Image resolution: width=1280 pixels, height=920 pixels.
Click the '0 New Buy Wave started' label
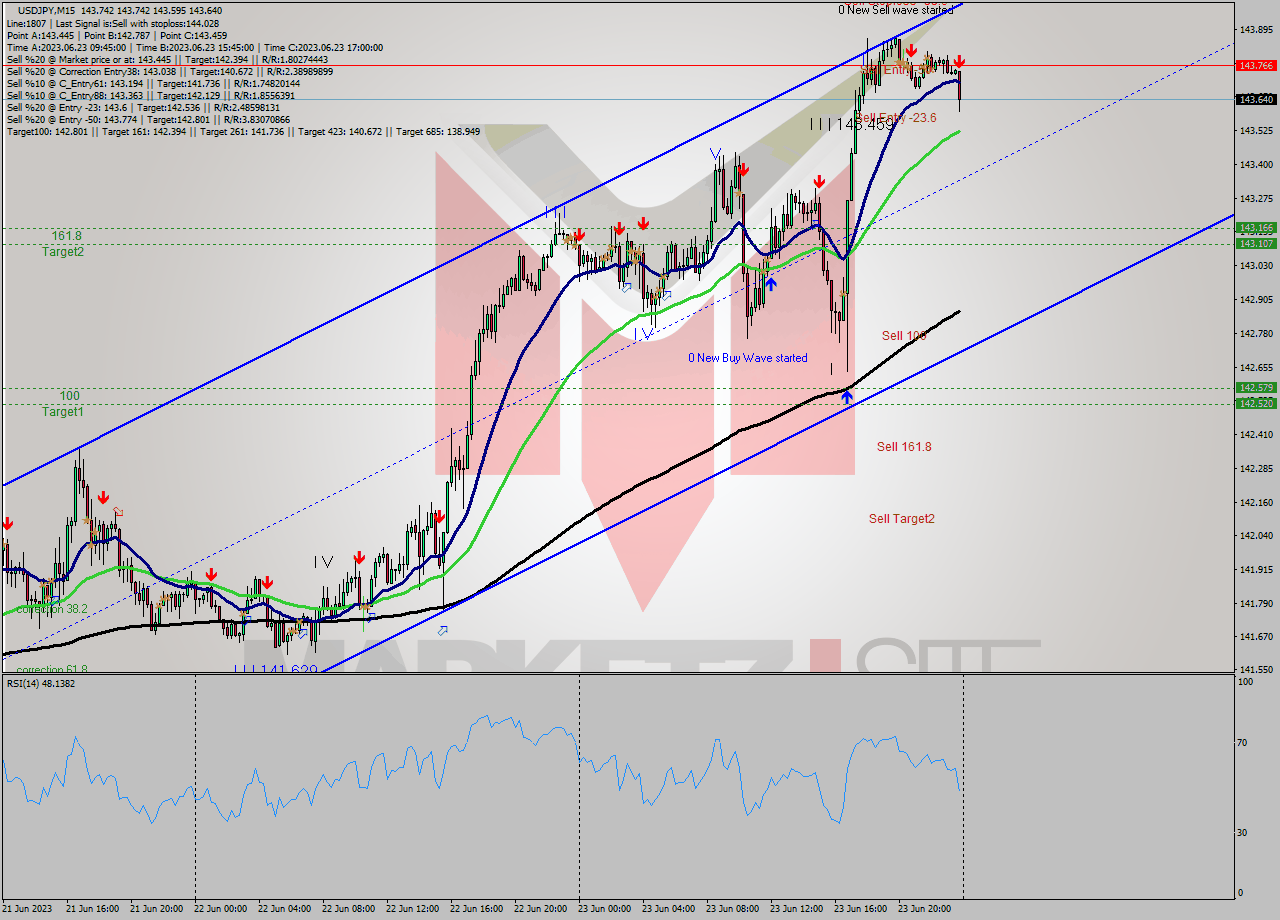pyautogui.click(x=748, y=358)
